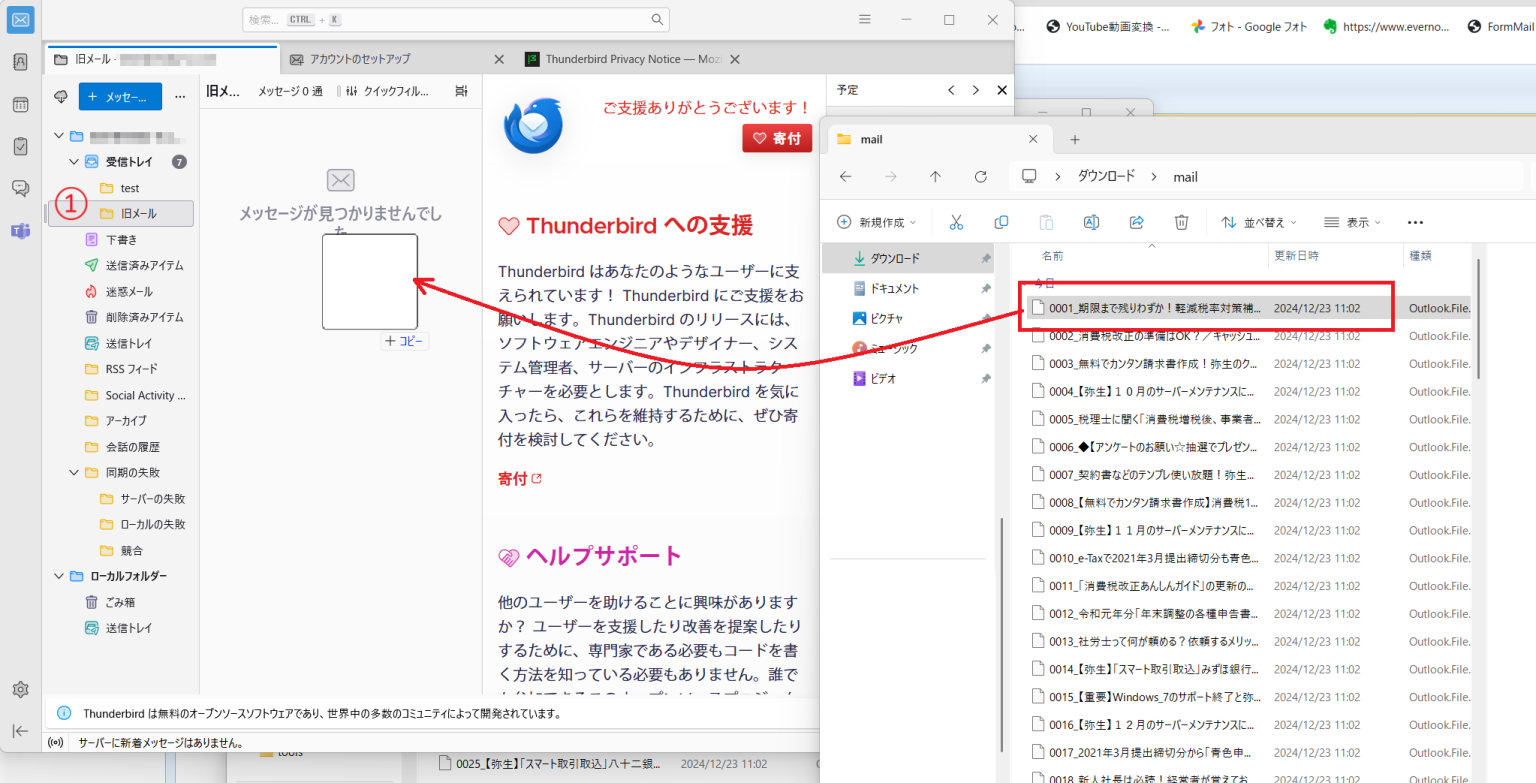
Task: Go to next day in the agenda pane
Action: 976,90
